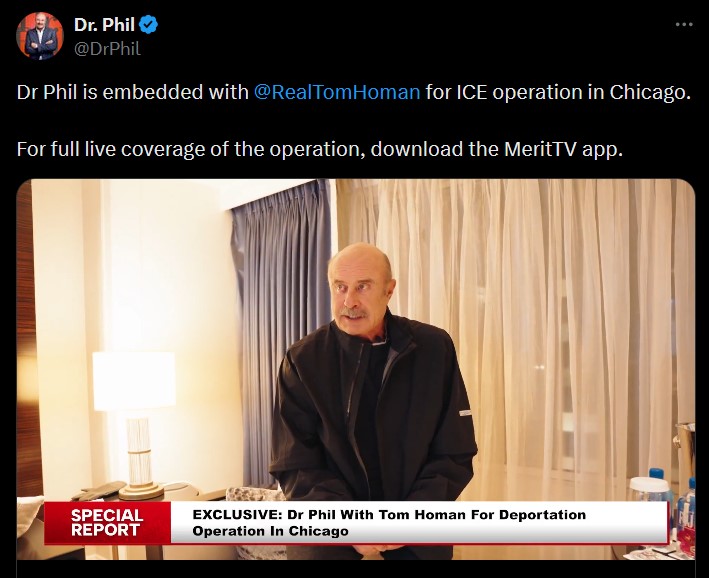Click the red SPECIAL REPORT badge

108,522
